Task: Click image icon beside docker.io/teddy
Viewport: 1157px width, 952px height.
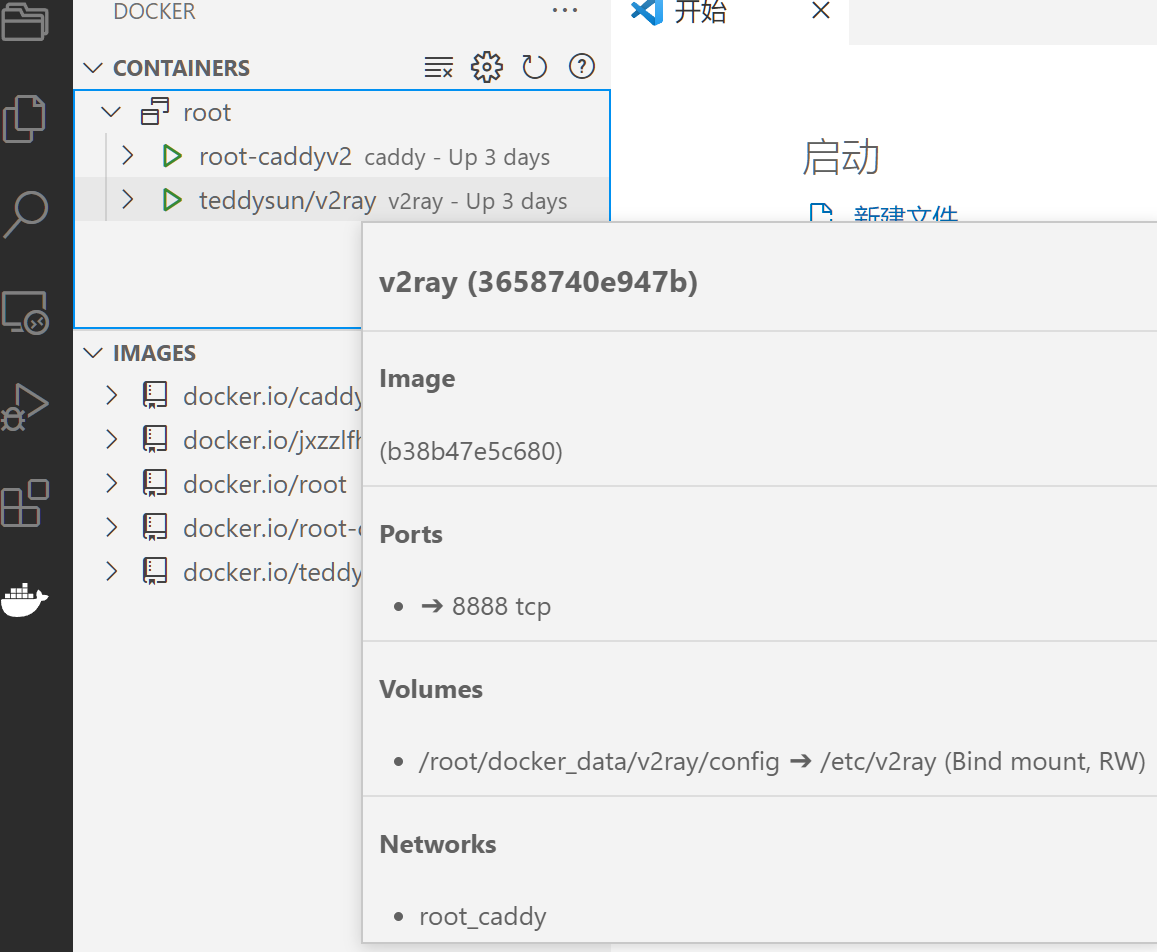Action: 154,571
